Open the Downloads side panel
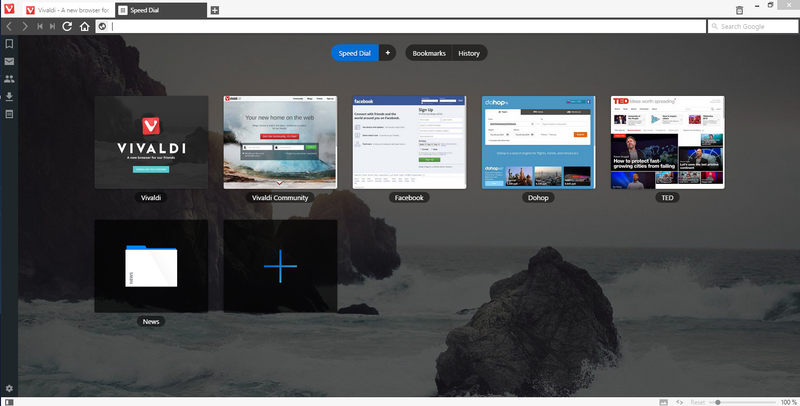This screenshot has height=406, width=800. coord(9,96)
